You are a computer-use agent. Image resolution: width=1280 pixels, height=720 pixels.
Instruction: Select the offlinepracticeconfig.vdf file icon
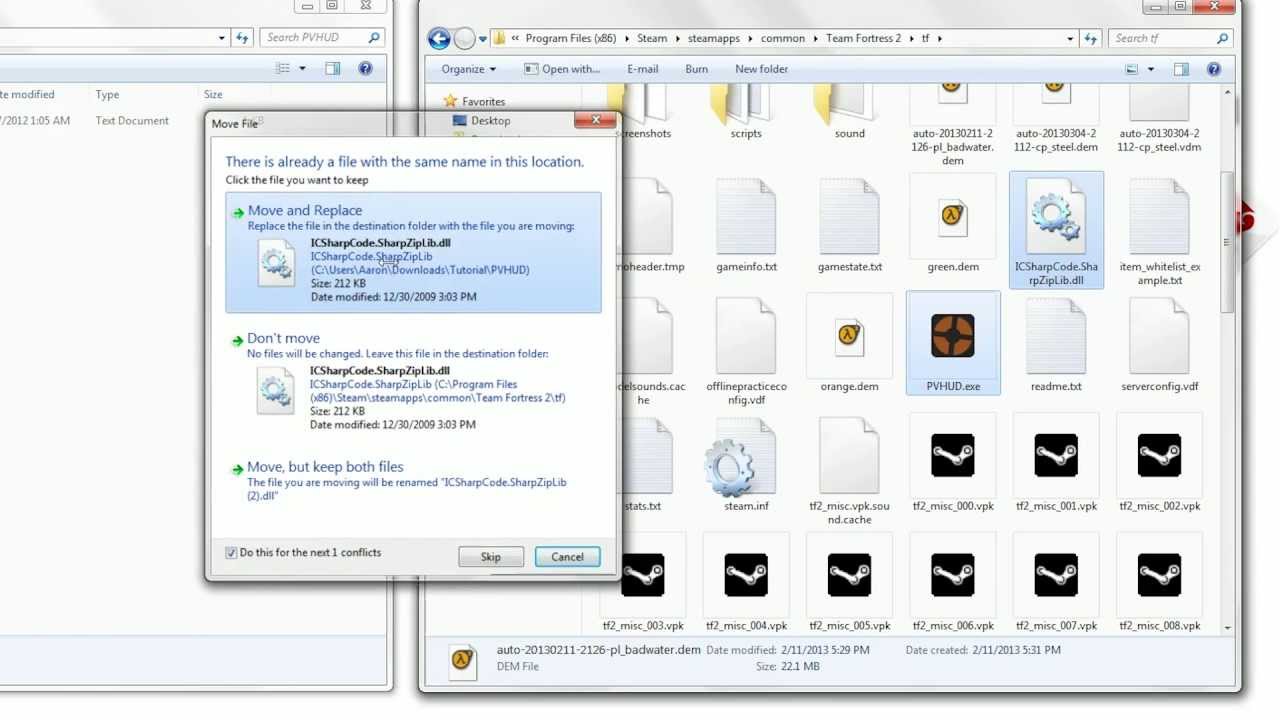pyautogui.click(x=746, y=336)
